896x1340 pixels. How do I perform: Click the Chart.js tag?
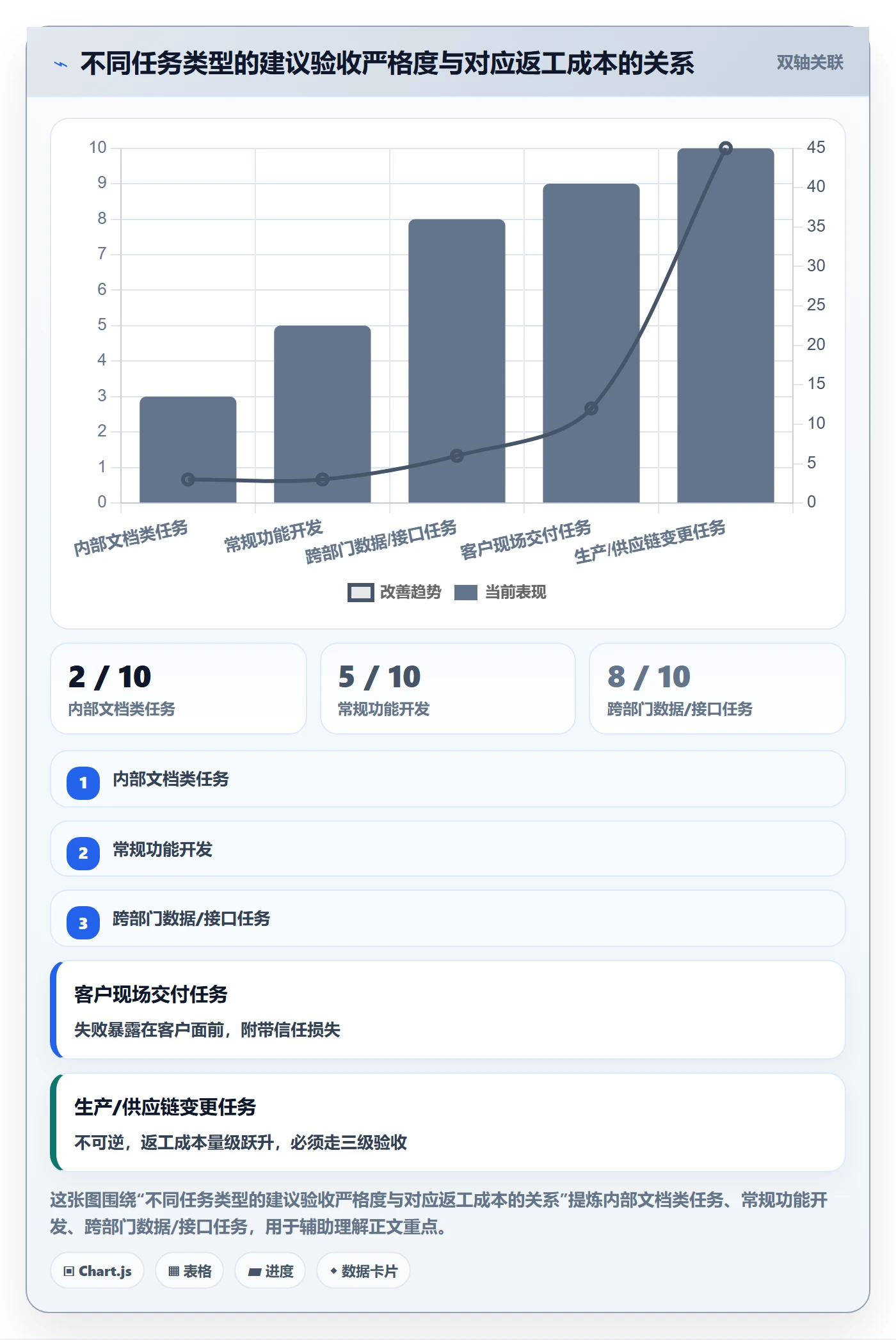pyautogui.click(x=97, y=1271)
